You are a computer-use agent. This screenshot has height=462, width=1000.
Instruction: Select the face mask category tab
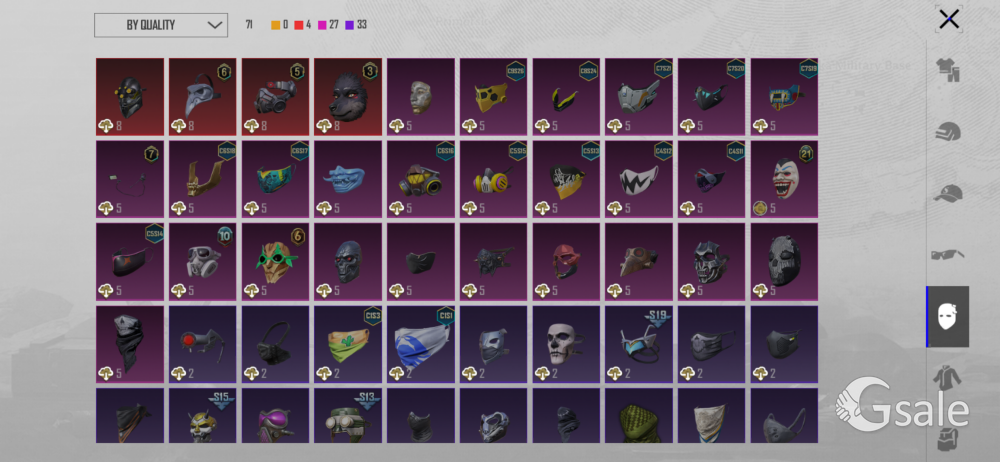click(948, 317)
